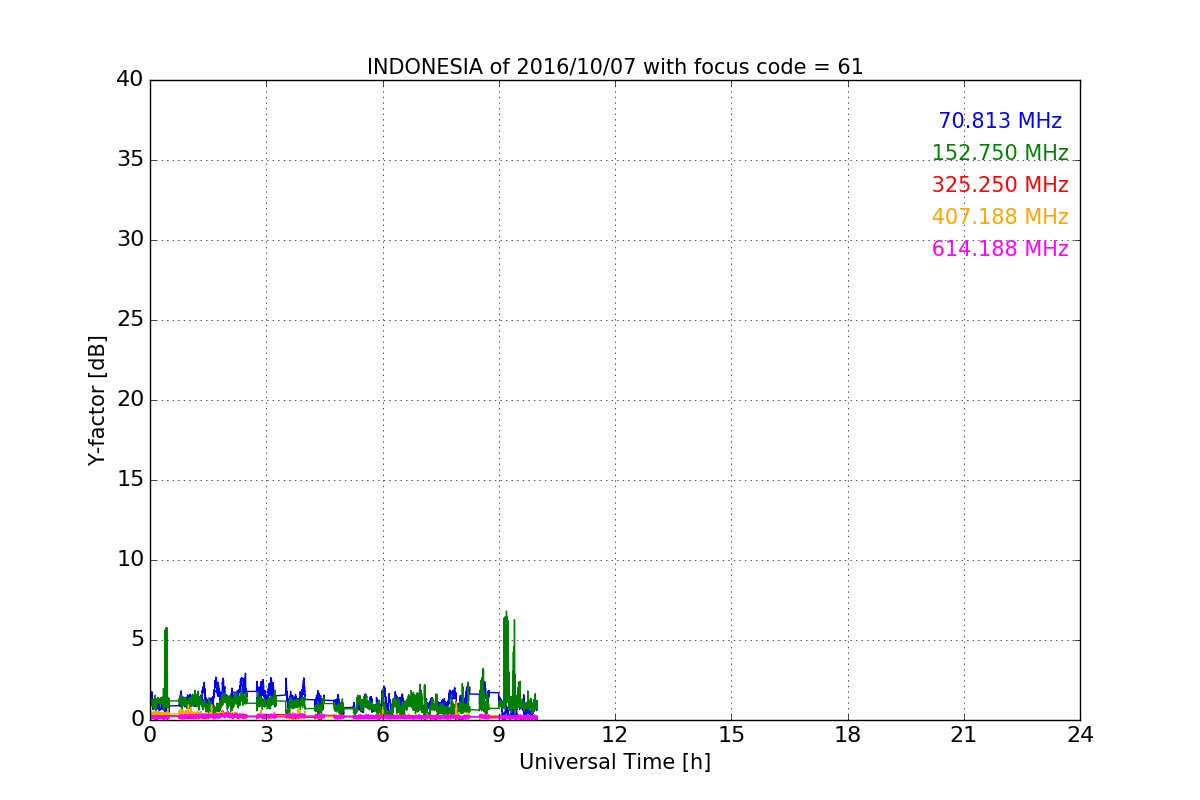Image resolution: width=1200 pixels, height=800 pixels.
Task: Click the x-axis tick label 12
Action: pos(615,734)
